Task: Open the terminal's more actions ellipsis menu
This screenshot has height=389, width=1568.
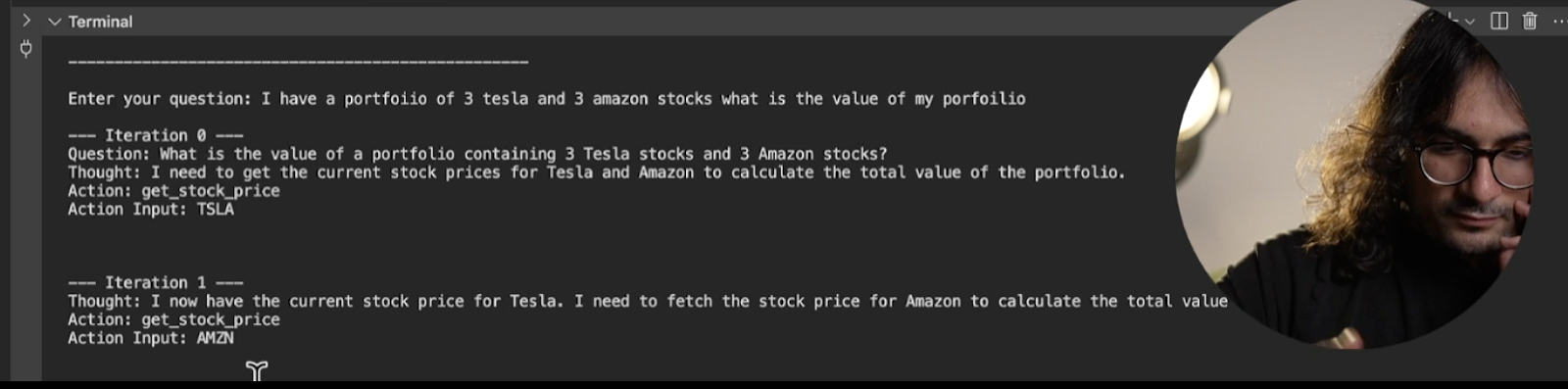Action: click(1559, 21)
